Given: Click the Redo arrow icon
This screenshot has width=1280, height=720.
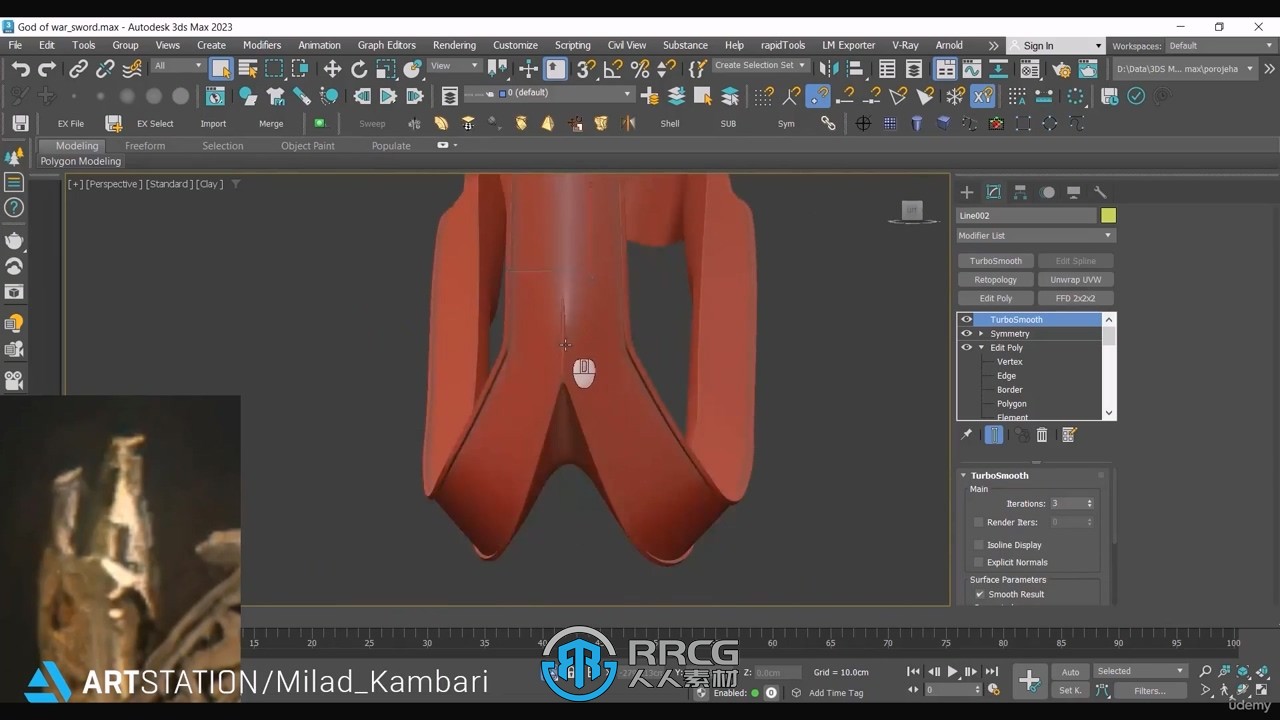Looking at the screenshot, I should coord(46,68).
